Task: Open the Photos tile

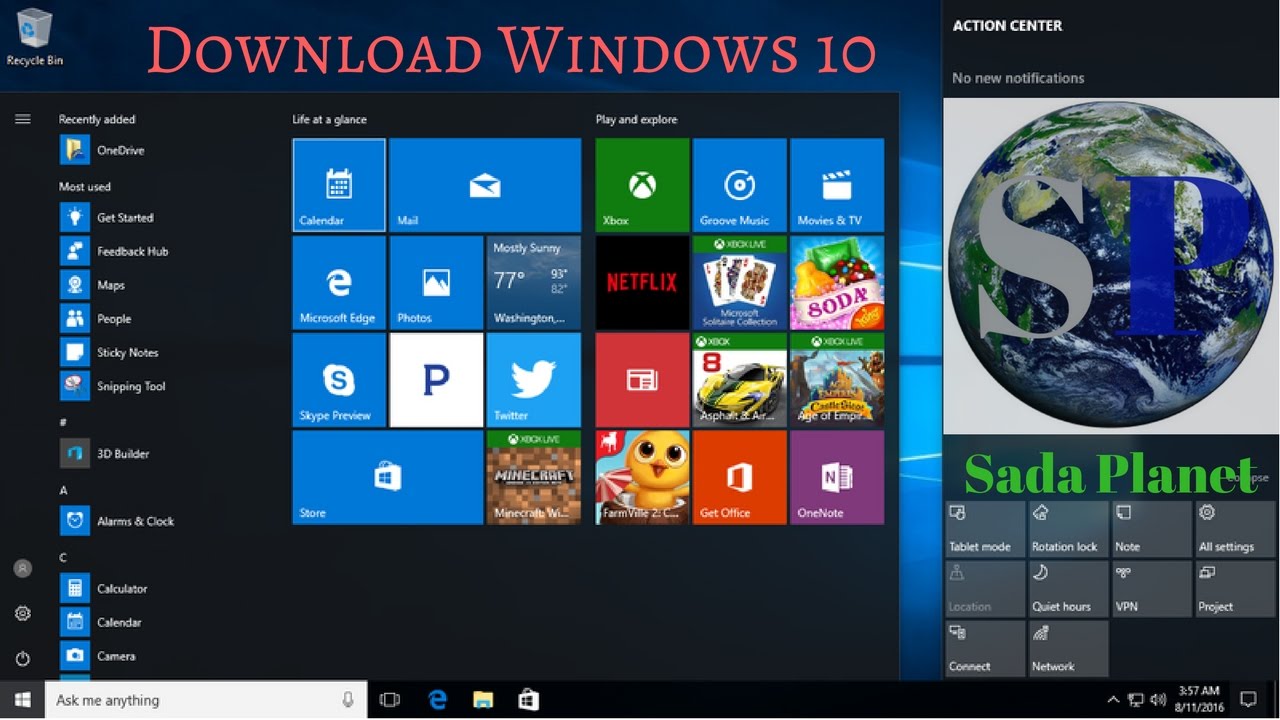Action: click(x=436, y=283)
